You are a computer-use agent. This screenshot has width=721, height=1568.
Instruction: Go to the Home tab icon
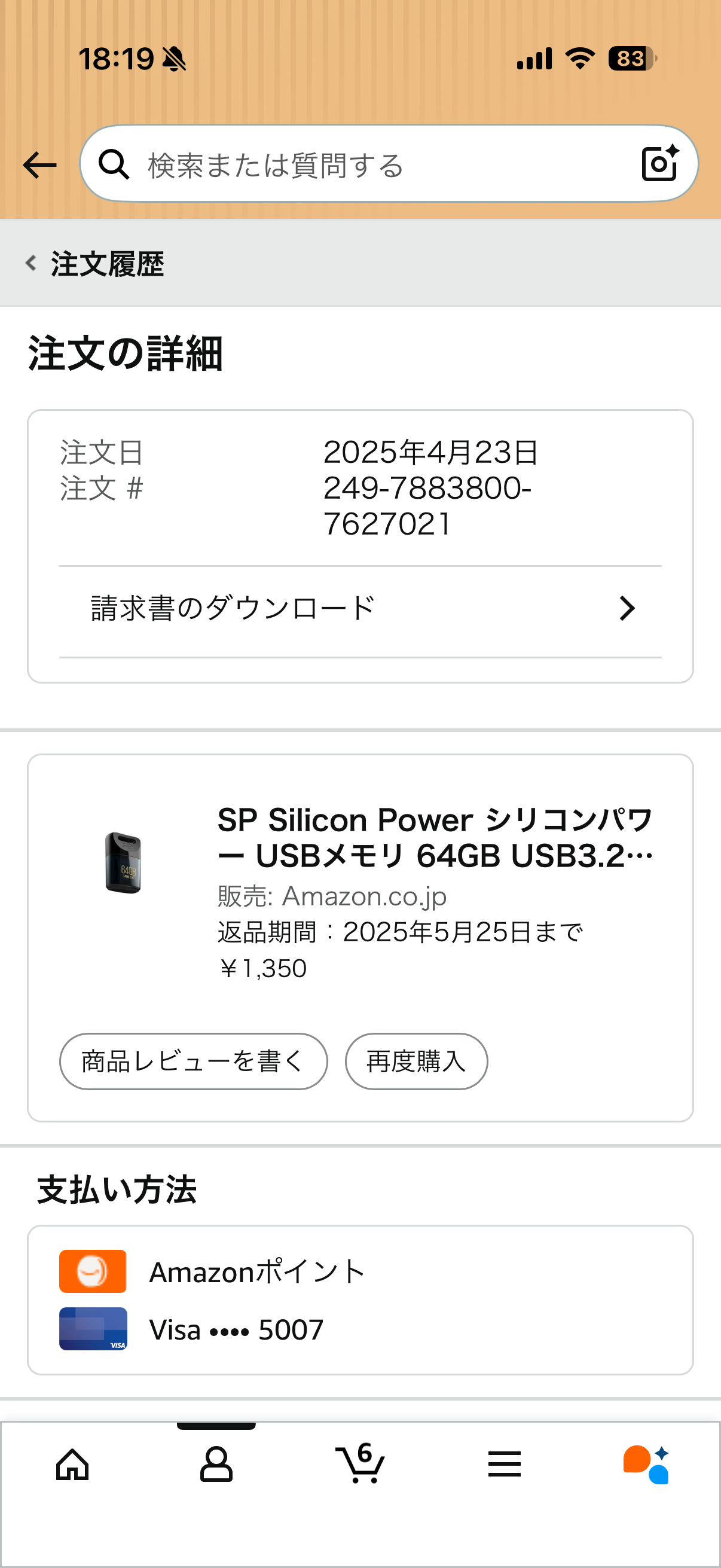72,1464
